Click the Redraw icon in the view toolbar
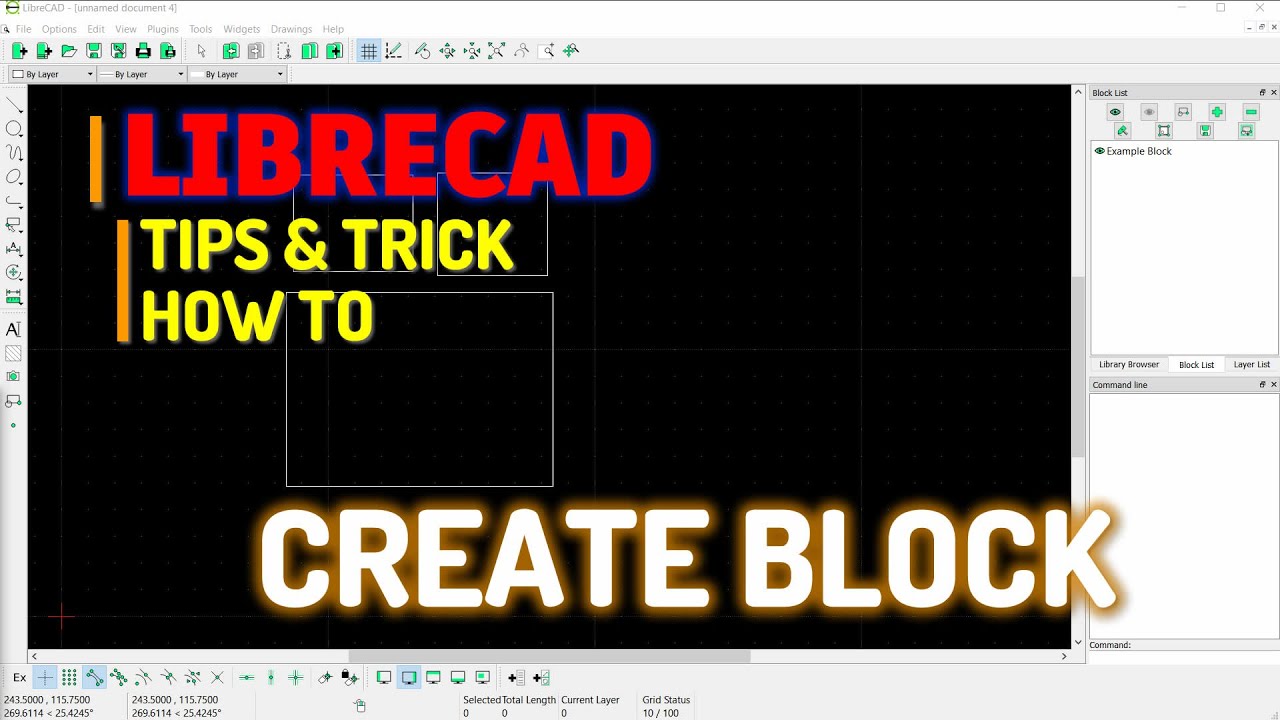The width and height of the screenshot is (1280, 720). pyautogui.click(x=422, y=51)
